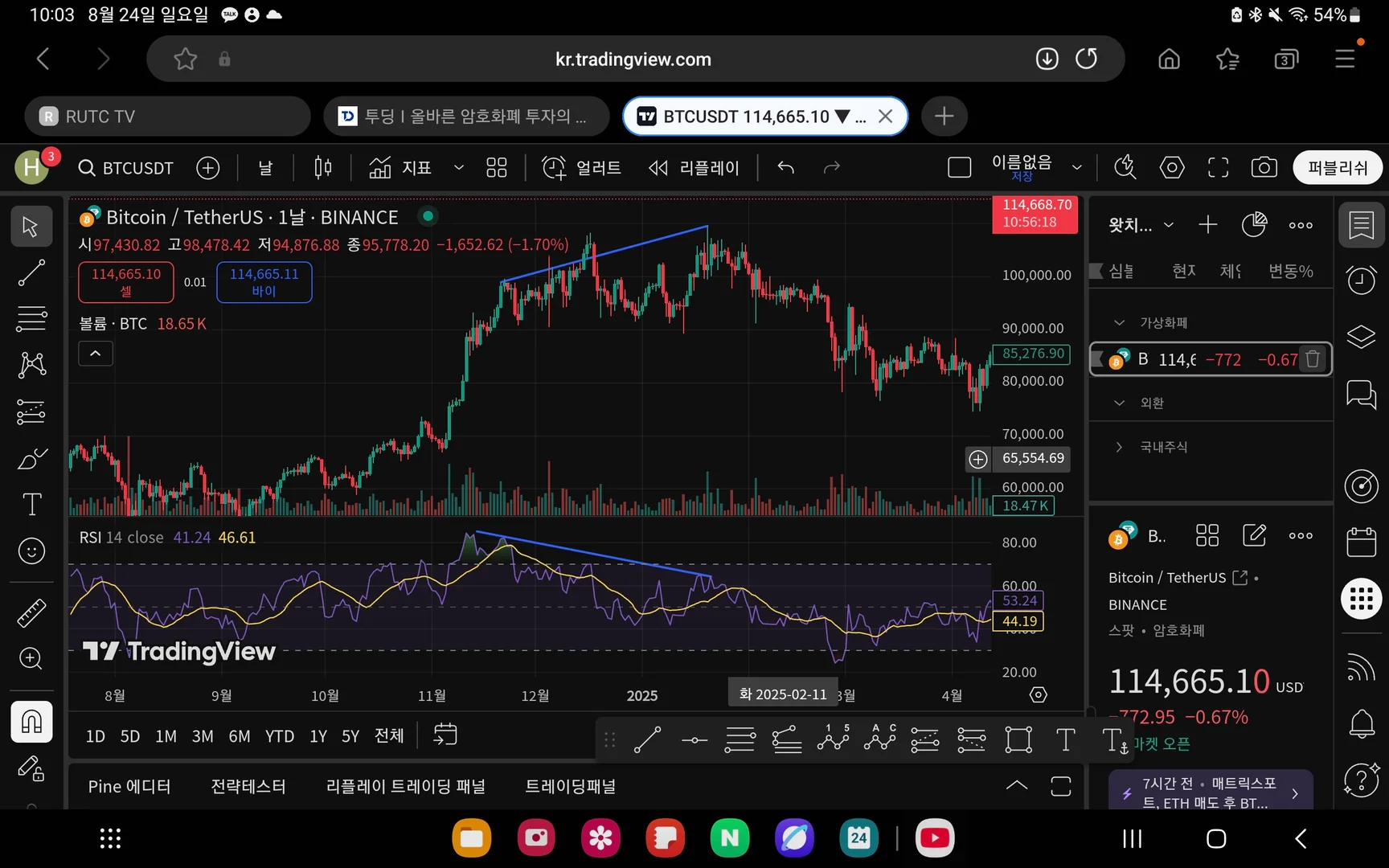This screenshot has height=868, width=1389.
Task: Change the candlestick chart type
Action: 323,168
